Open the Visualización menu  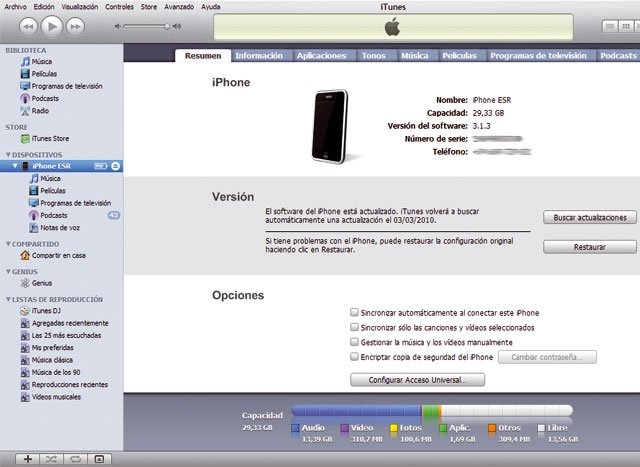coord(80,7)
